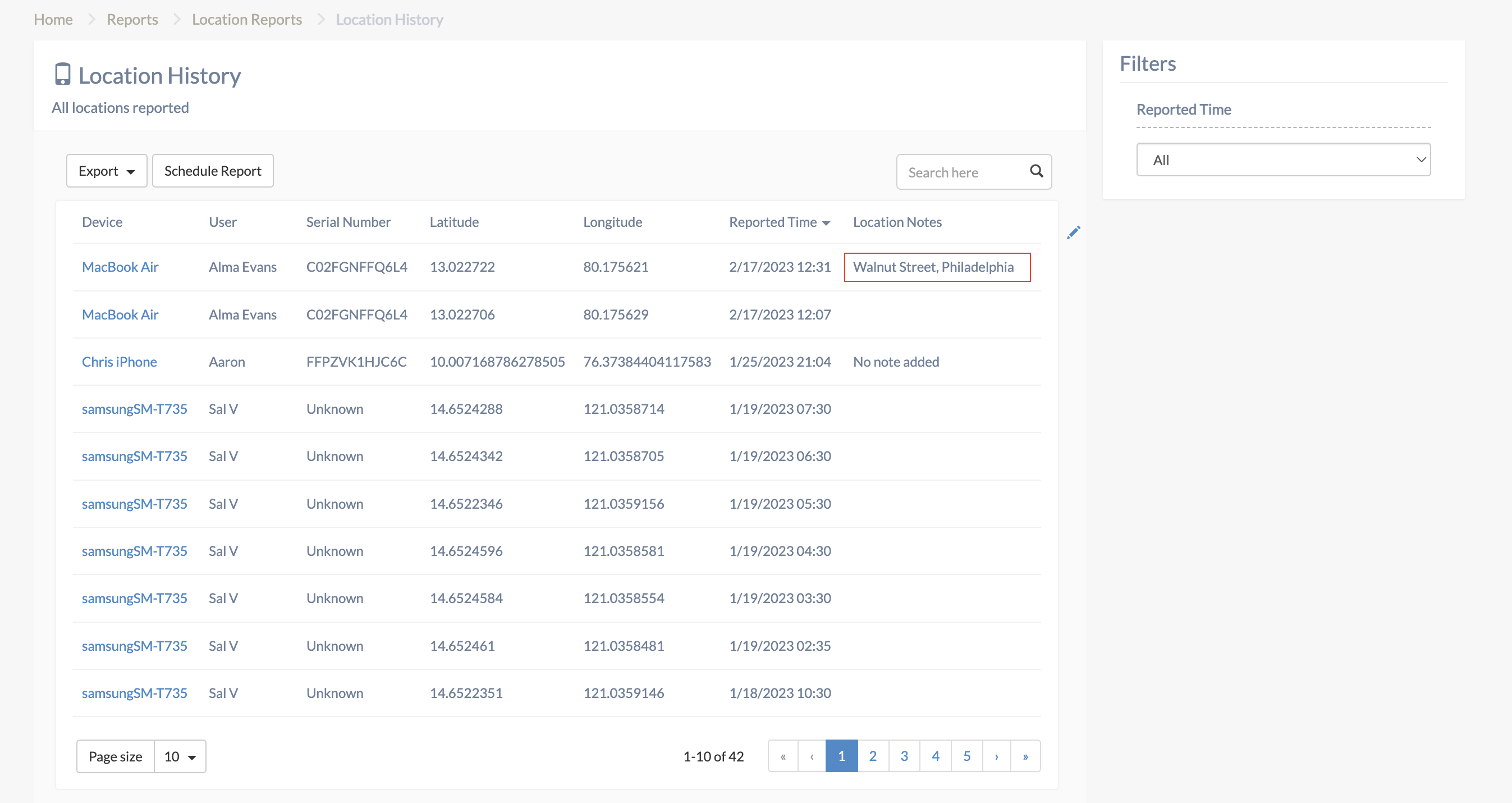Click the Device column header

pos(102,222)
